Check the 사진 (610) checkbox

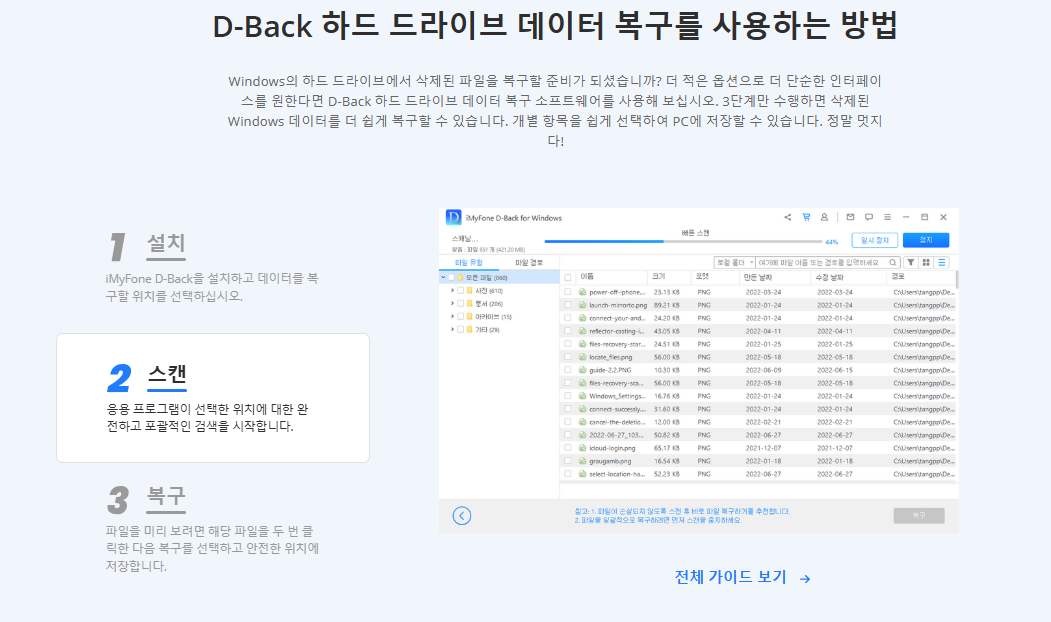460,291
